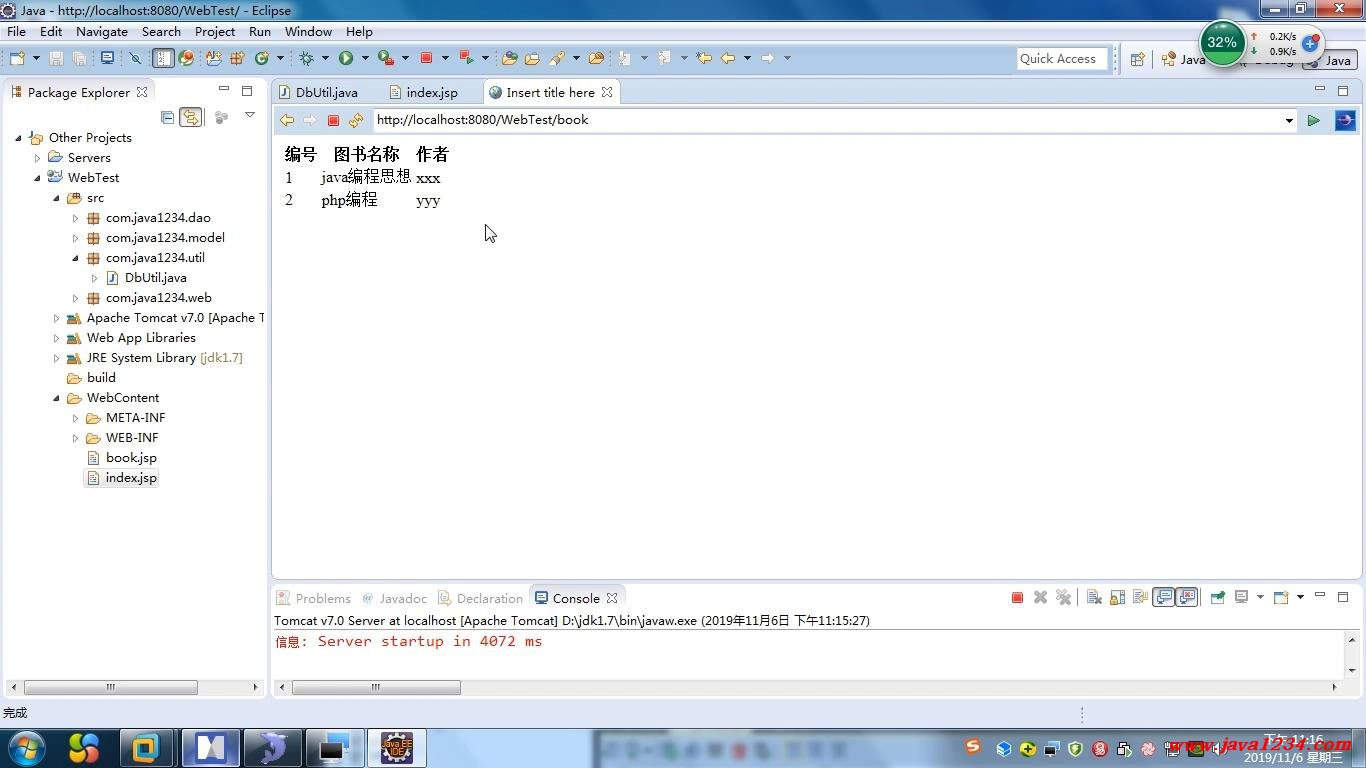
Task: Click the Open Type folder icon
Action: (x=509, y=58)
